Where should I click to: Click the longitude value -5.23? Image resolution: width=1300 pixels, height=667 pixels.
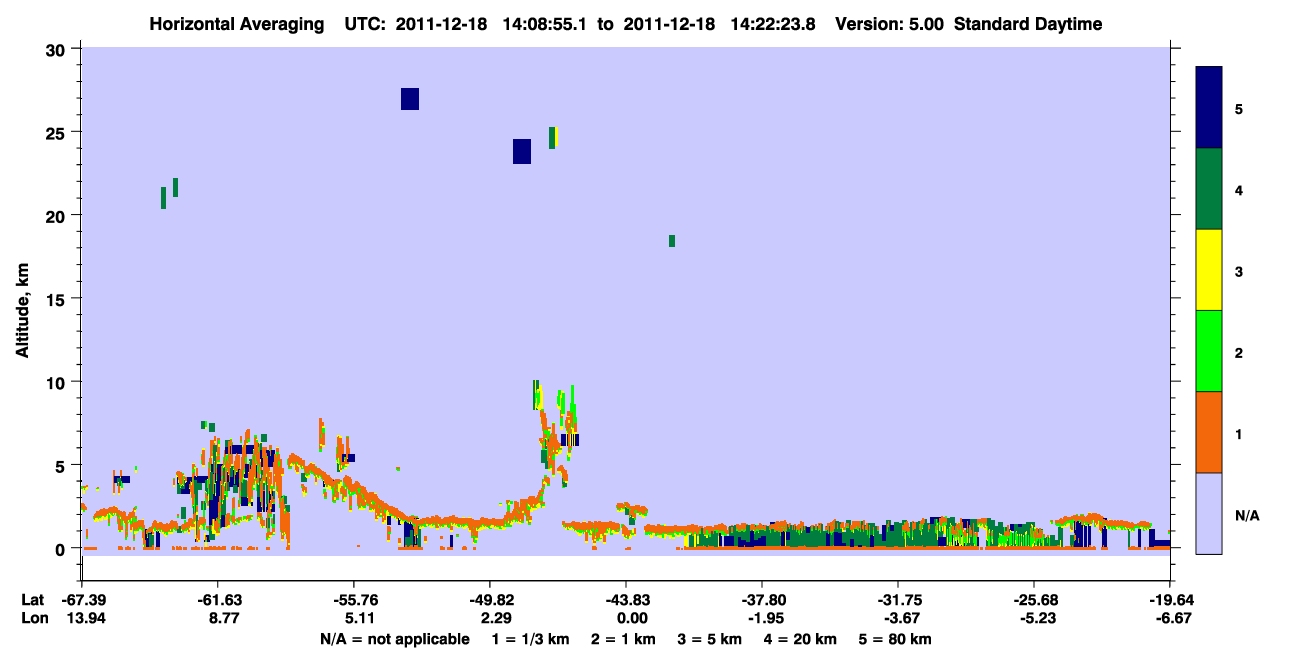(1036, 618)
